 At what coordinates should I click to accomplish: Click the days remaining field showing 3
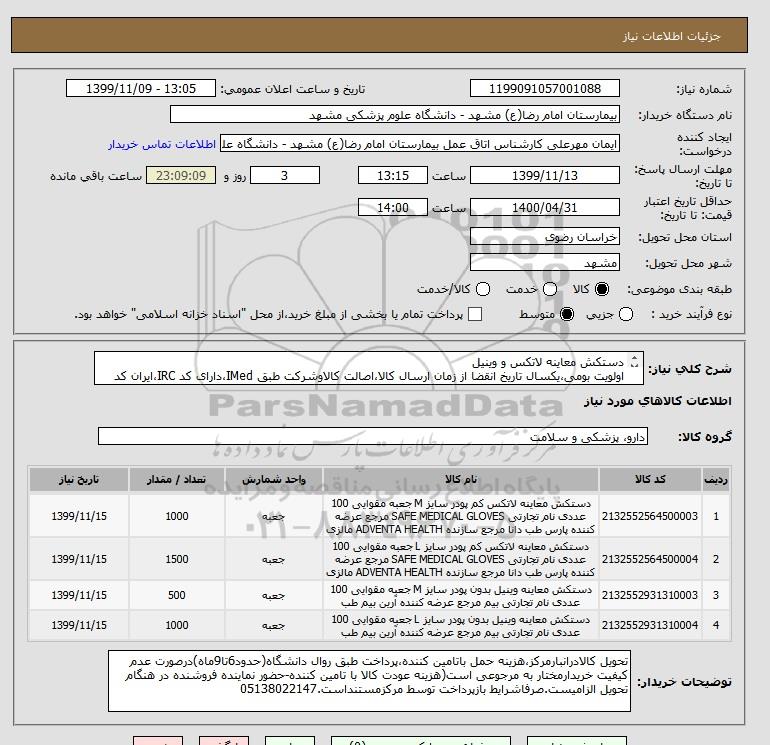tap(285, 175)
